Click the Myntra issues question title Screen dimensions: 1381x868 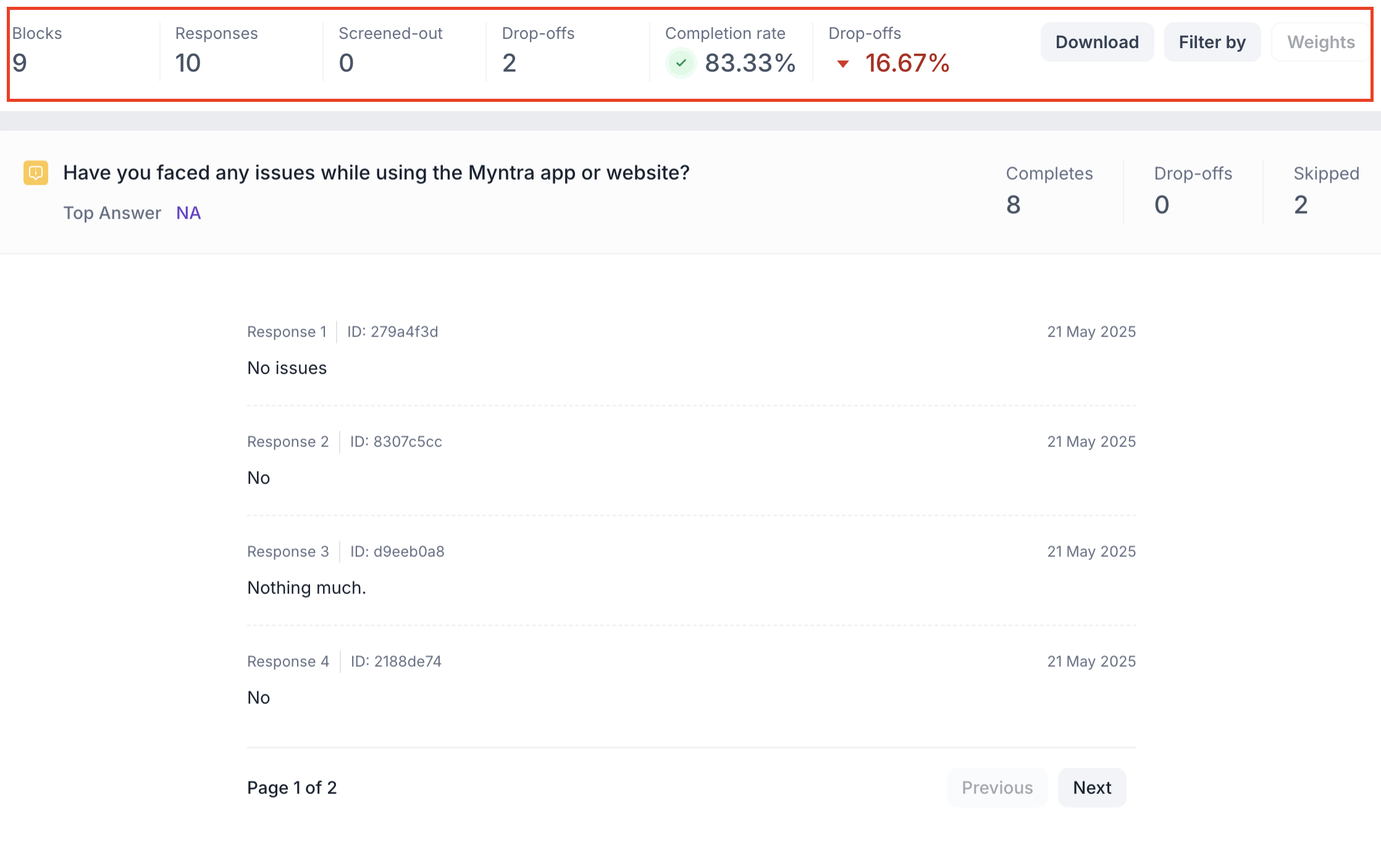[376, 173]
